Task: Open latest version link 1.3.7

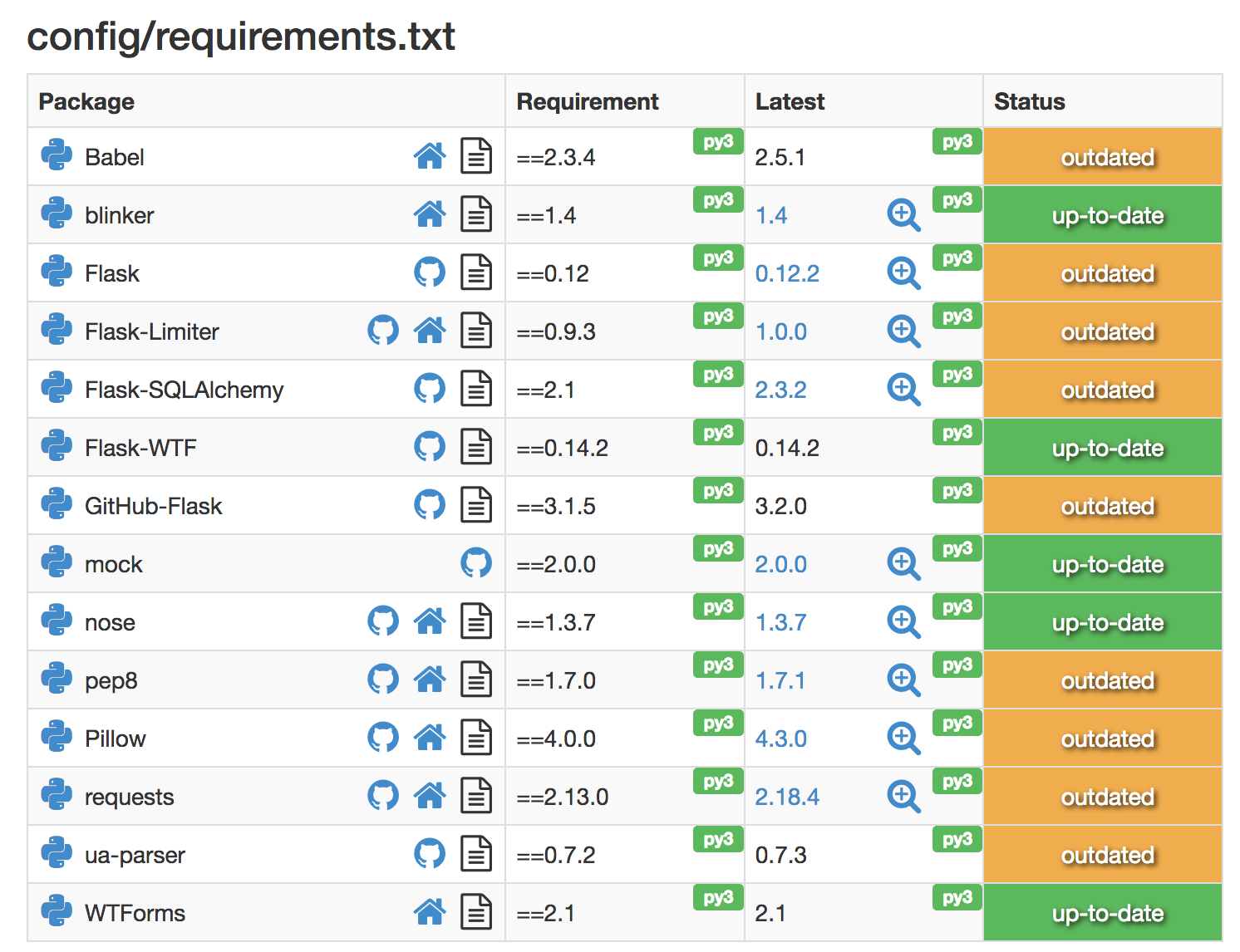Action: (781, 622)
